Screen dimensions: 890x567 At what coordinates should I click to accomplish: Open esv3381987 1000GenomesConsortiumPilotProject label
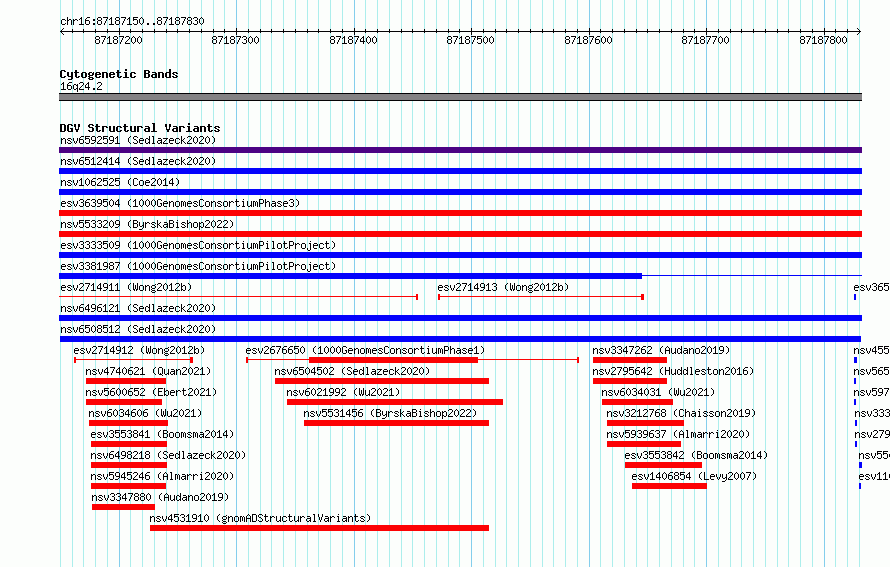click(x=198, y=266)
